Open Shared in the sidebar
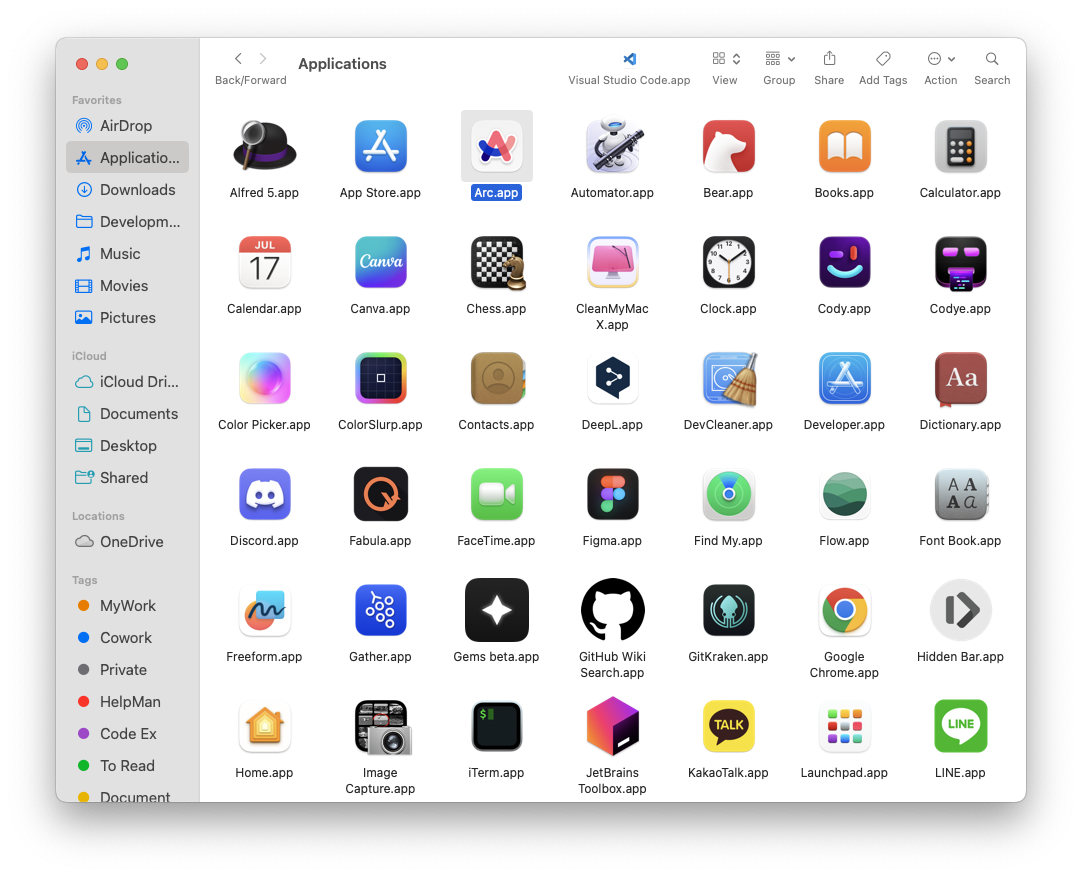 (128, 478)
